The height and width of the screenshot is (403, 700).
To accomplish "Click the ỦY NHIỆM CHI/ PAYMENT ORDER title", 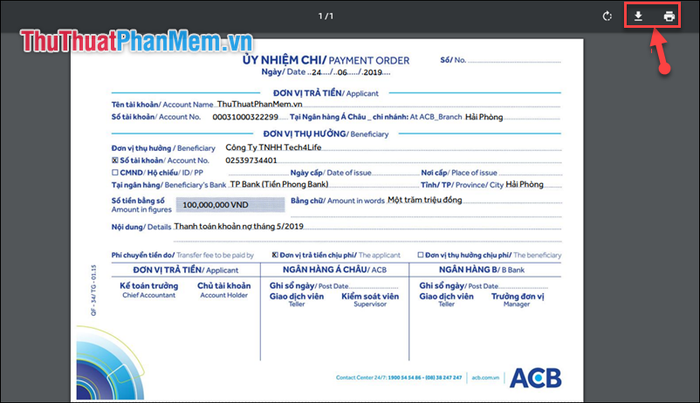I will point(326,60).
